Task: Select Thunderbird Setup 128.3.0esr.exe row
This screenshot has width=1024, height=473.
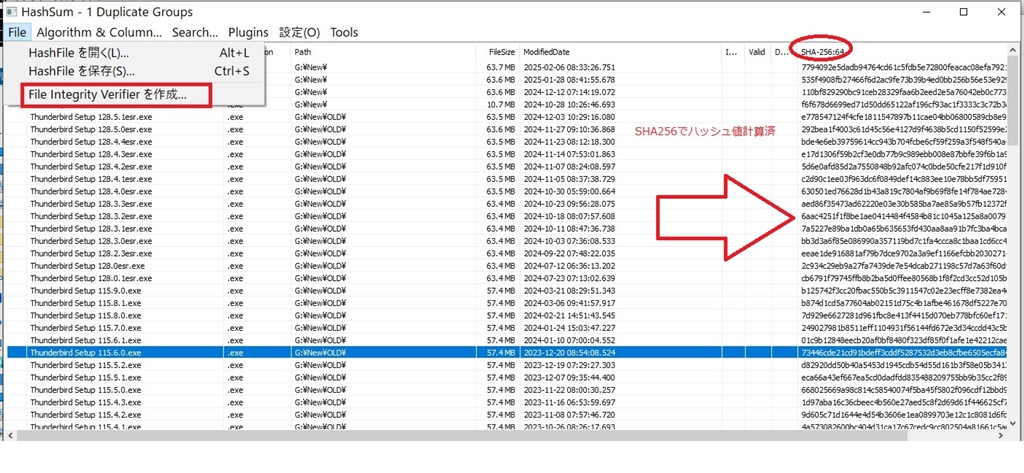Action: [x=509, y=241]
